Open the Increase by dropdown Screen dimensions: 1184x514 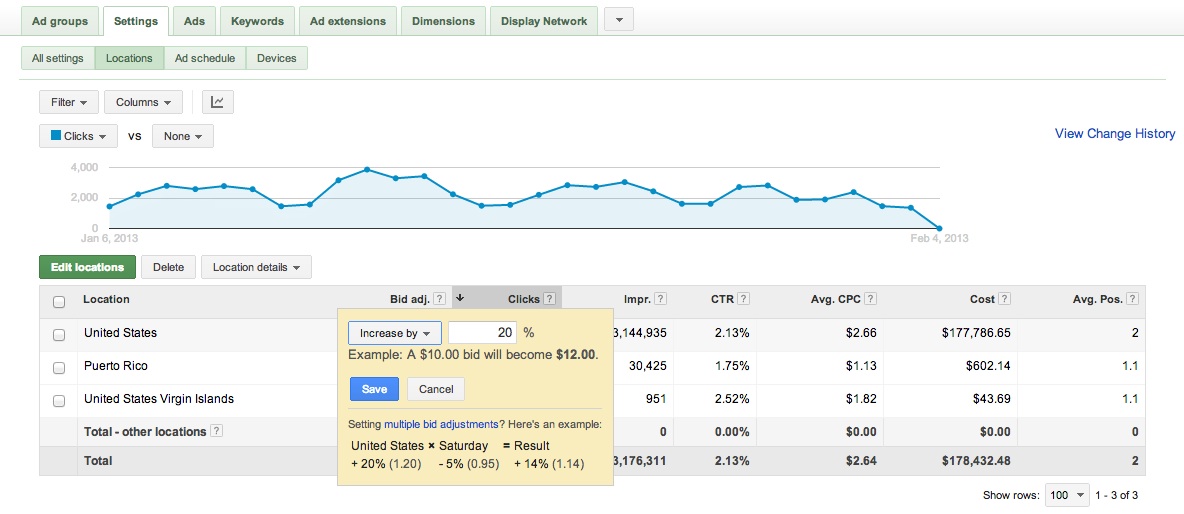(394, 333)
